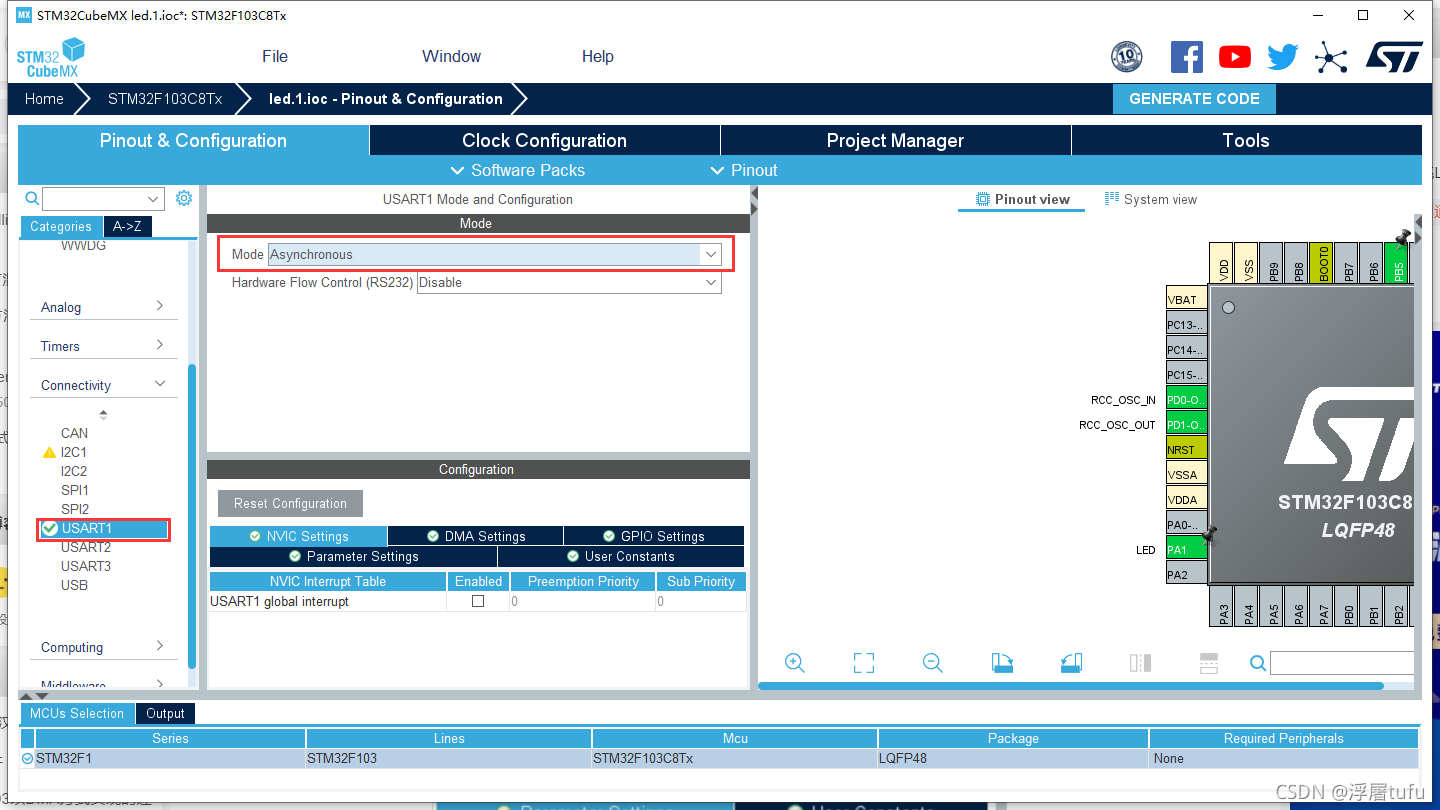Open the Window menu

451,56
